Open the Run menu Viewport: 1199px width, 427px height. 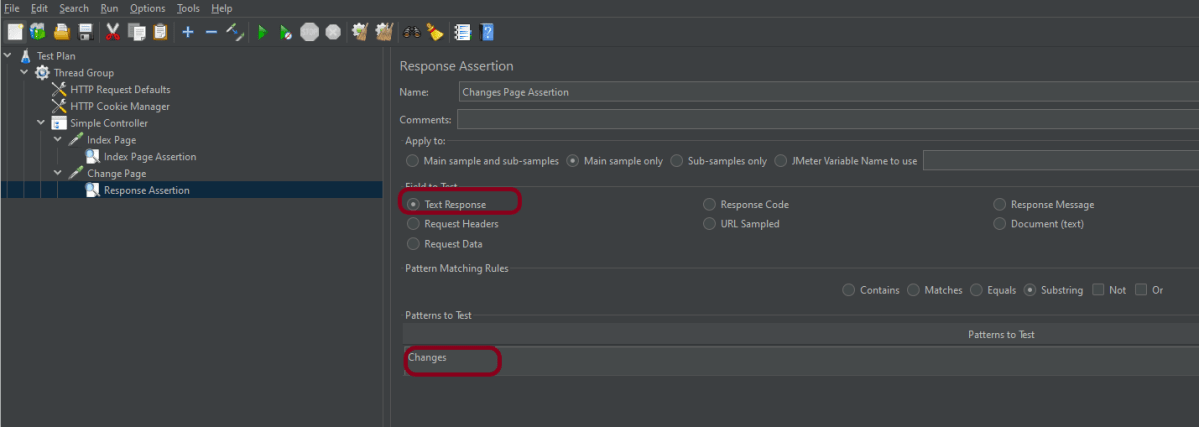pyautogui.click(x=109, y=8)
